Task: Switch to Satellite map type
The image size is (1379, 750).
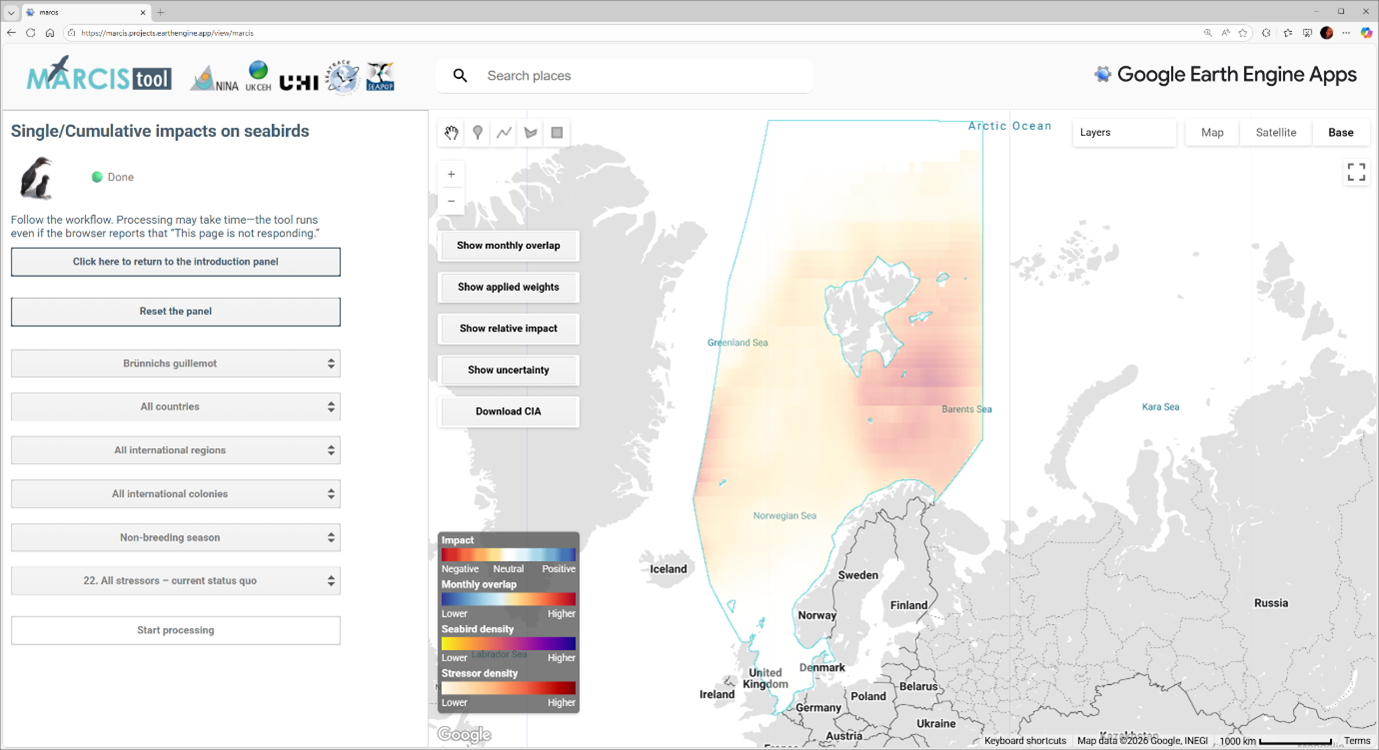Action: pos(1275,133)
